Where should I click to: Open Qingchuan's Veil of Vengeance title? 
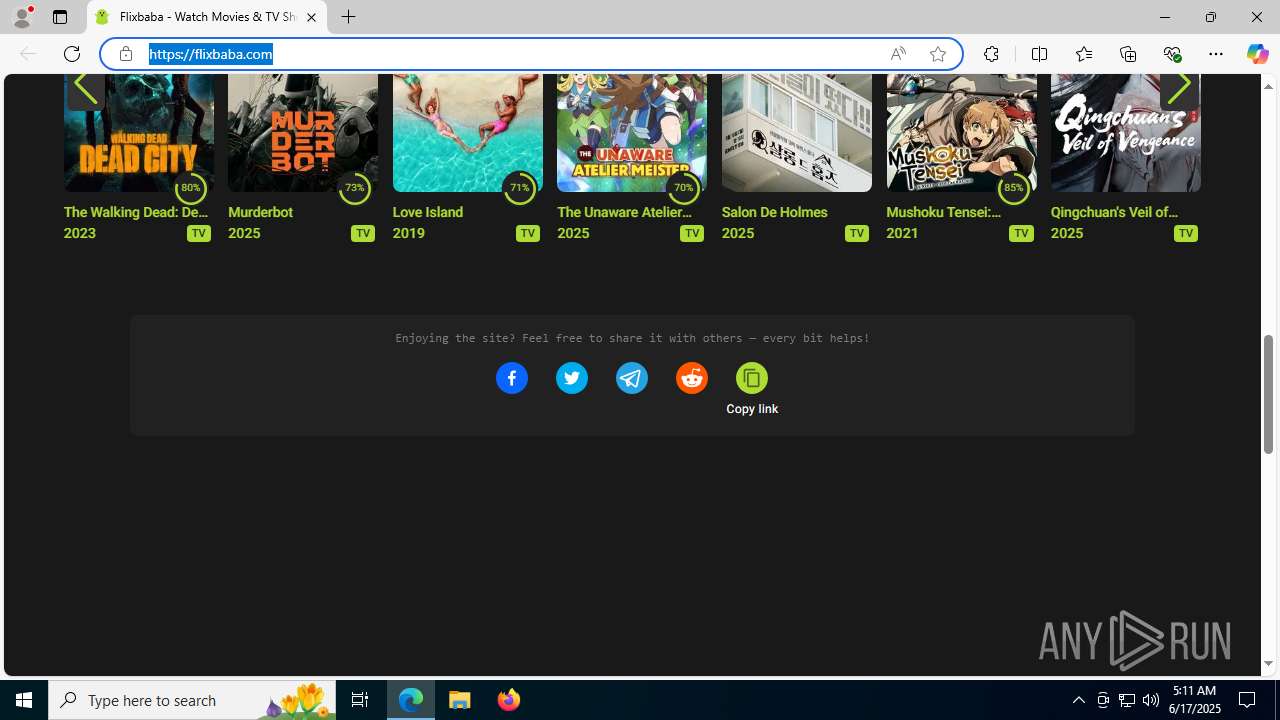pos(1114,212)
